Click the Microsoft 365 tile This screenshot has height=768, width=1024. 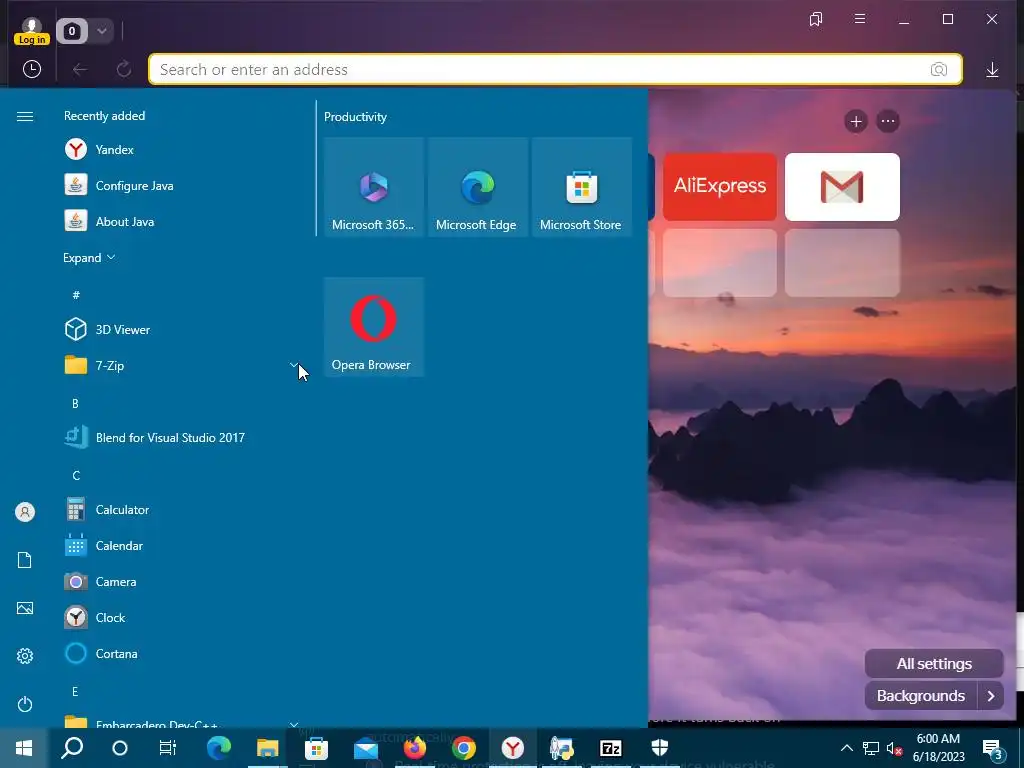pos(374,187)
